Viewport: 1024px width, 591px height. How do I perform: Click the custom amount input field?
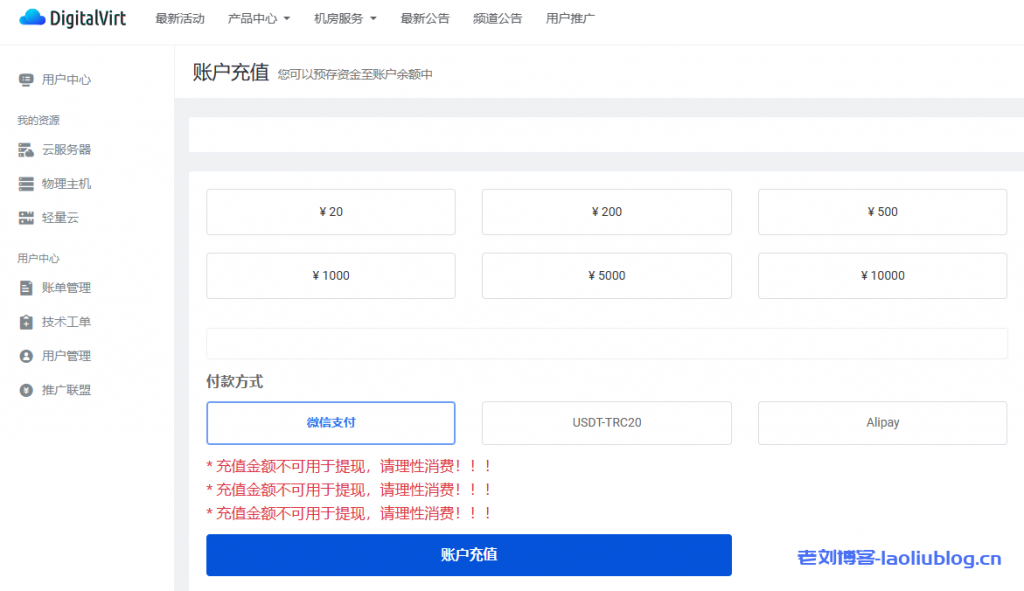606,343
